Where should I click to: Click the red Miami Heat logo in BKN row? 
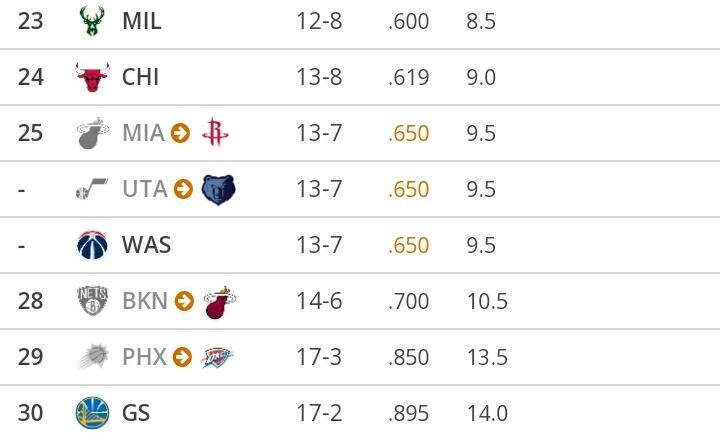pos(218,301)
